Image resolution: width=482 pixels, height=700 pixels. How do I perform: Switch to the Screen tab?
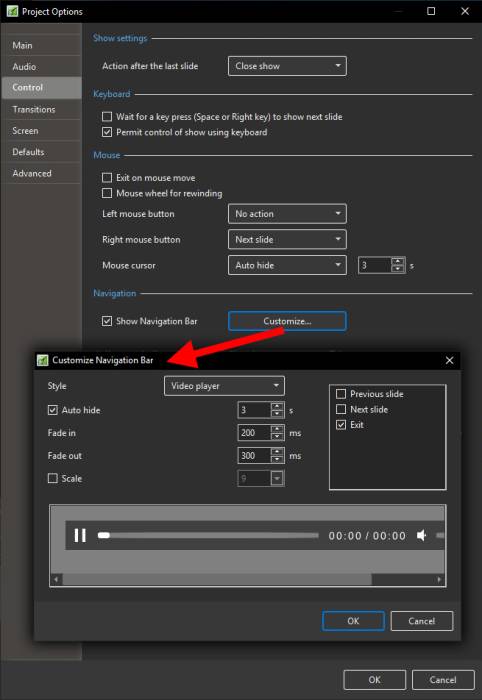41,131
